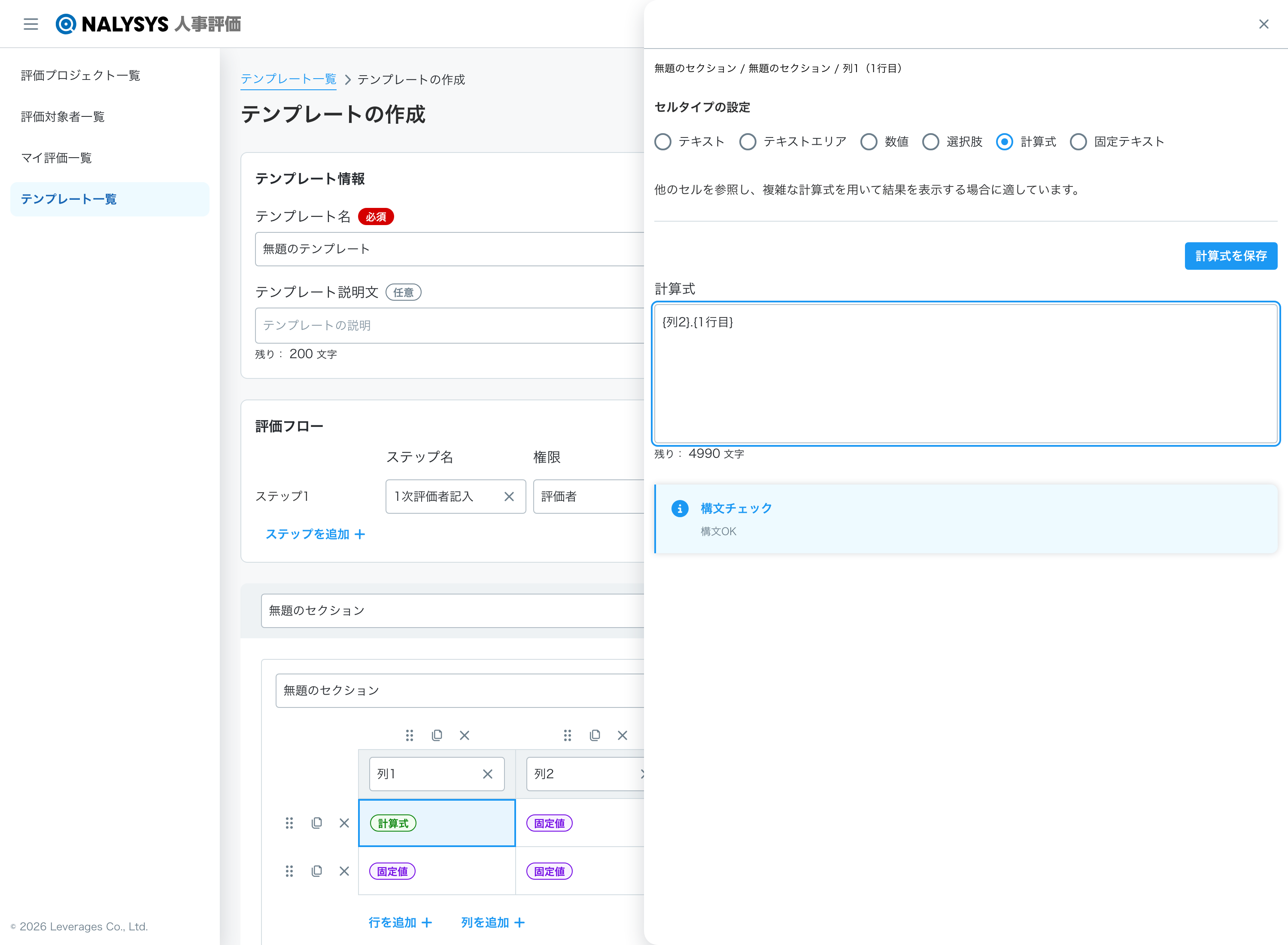The width and height of the screenshot is (1288, 945).
Task: Go to 評価プロジェクト一覧
Action: [x=110, y=76]
